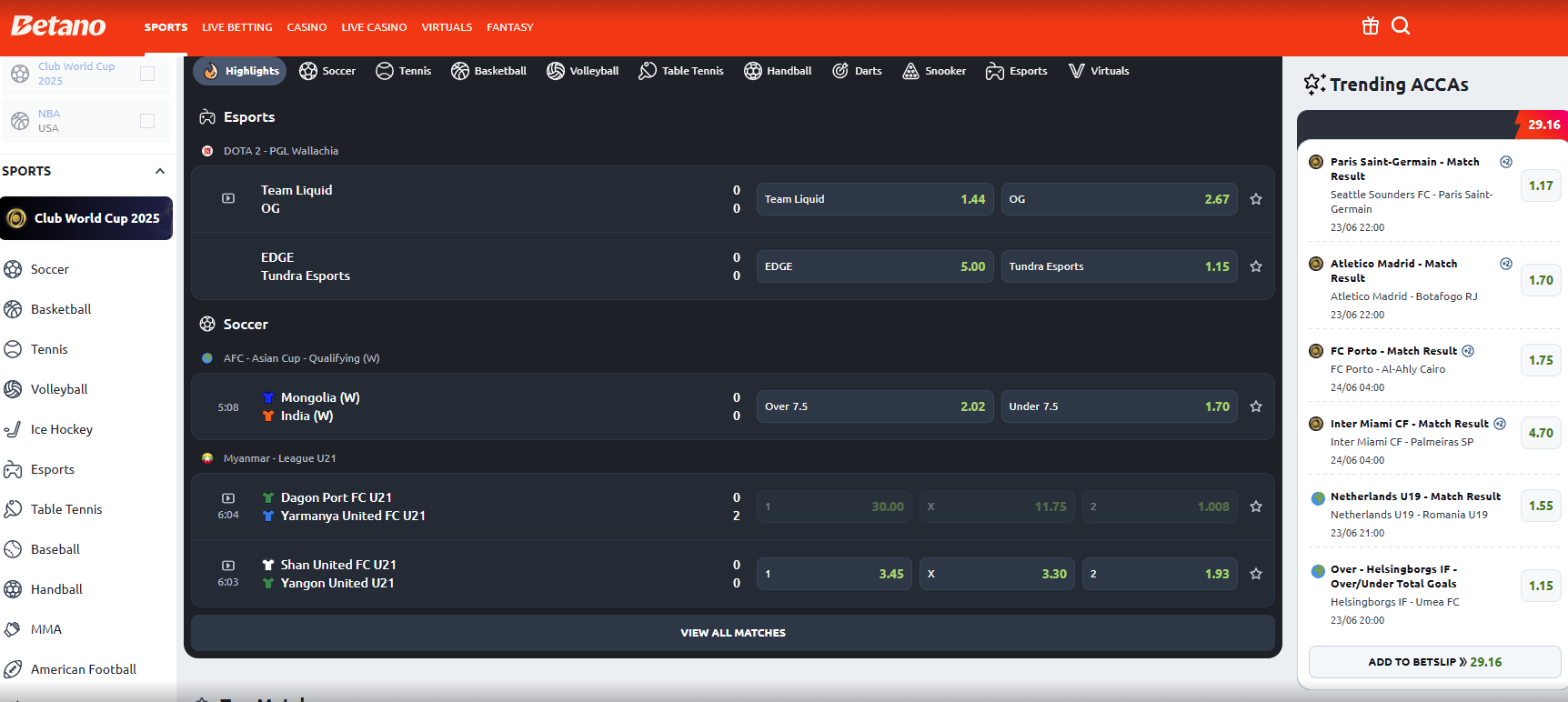Select the Virtuals tab in sports bar
The image size is (1568, 702).
coord(1099,71)
